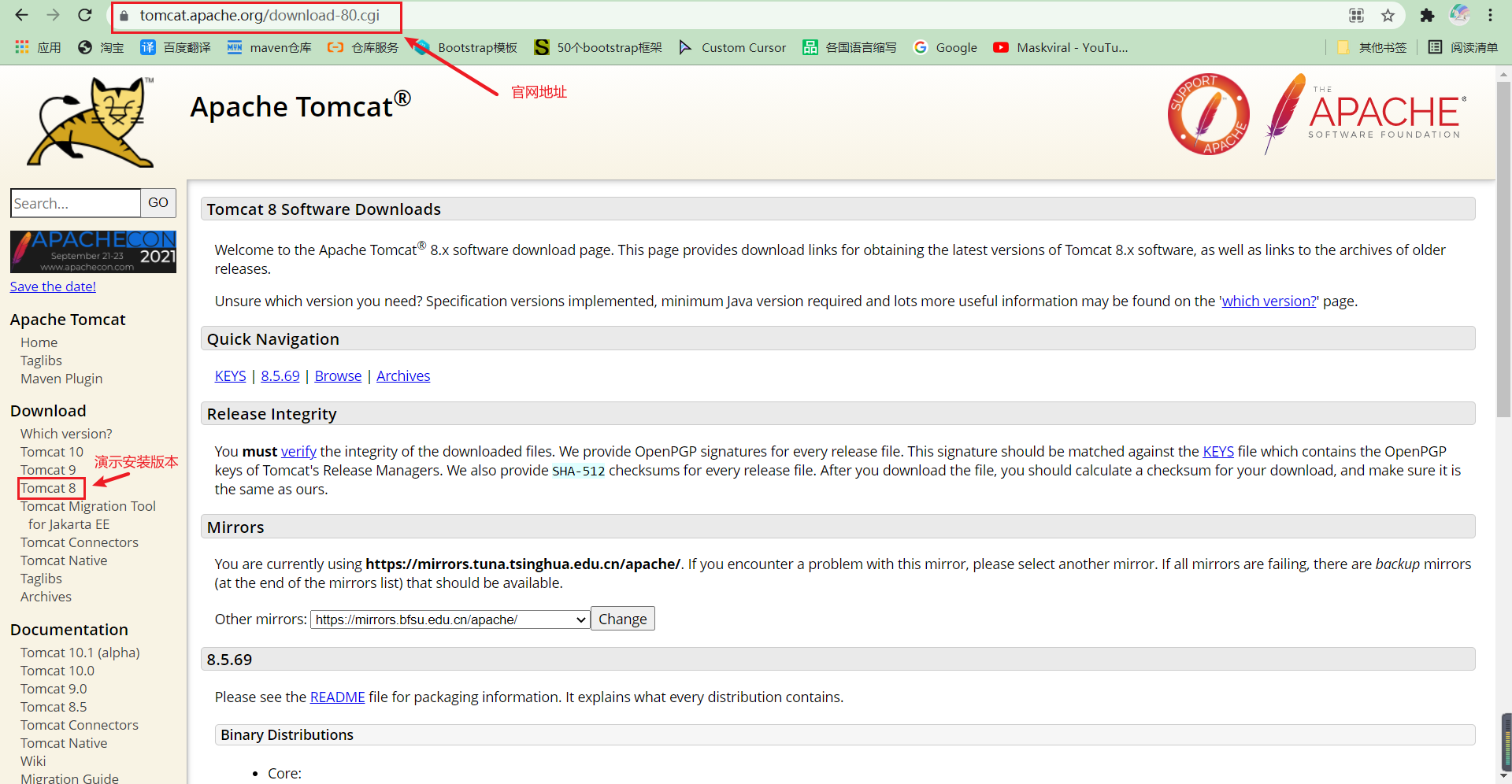Image resolution: width=1512 pixels, height=784 pixels.
Task: Open the 百度翻译 bookmark
Action: [x=176, y=47]
